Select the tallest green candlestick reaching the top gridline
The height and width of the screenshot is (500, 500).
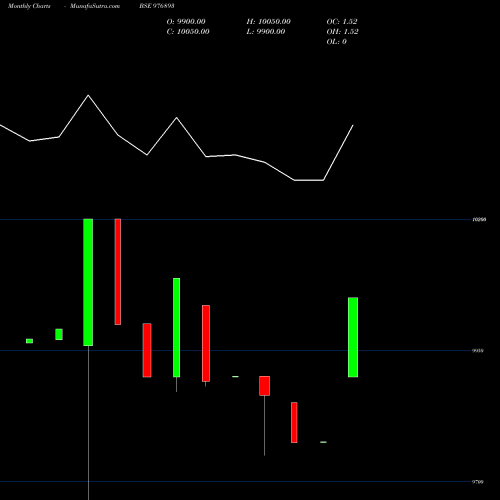coord(88,282)
